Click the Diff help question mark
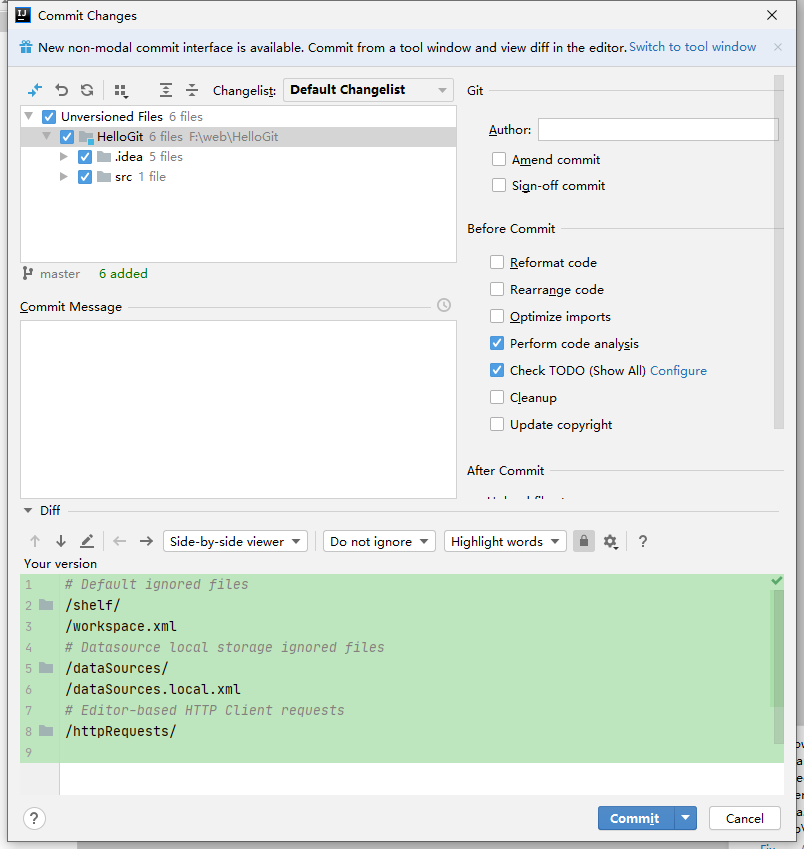 point(643,541)
